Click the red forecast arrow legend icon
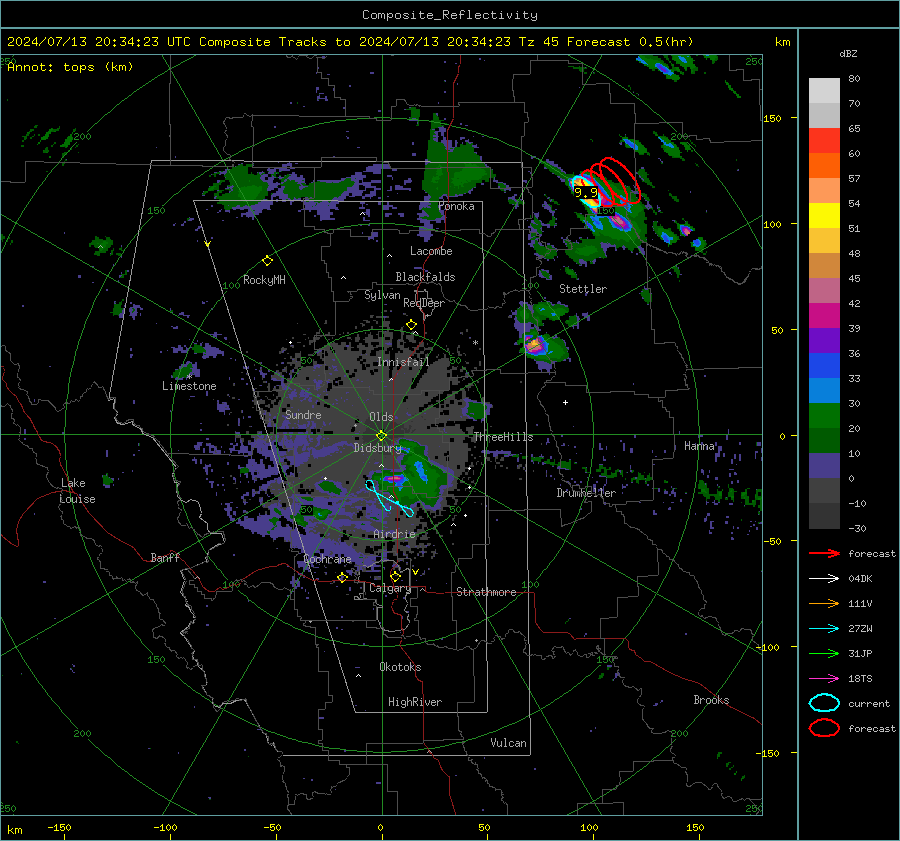This screenshot has width=900, height=841. 824,553
